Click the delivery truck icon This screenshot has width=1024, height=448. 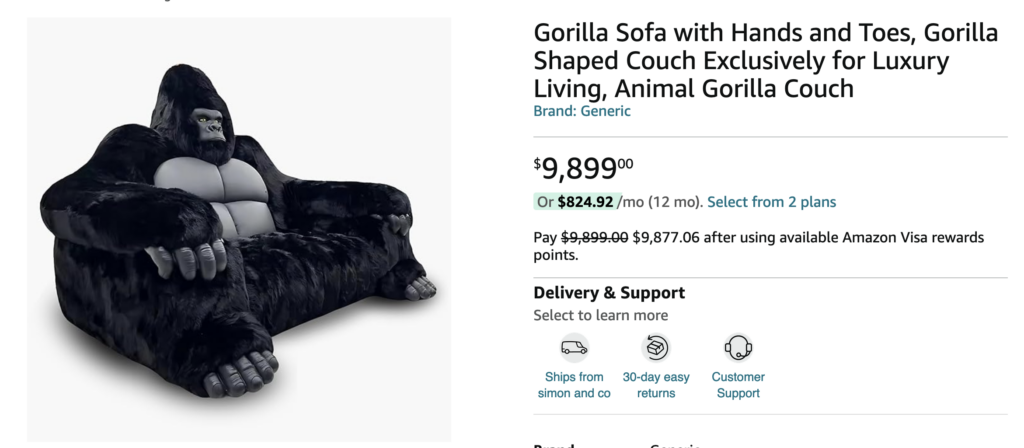click(x=574, y=348)
